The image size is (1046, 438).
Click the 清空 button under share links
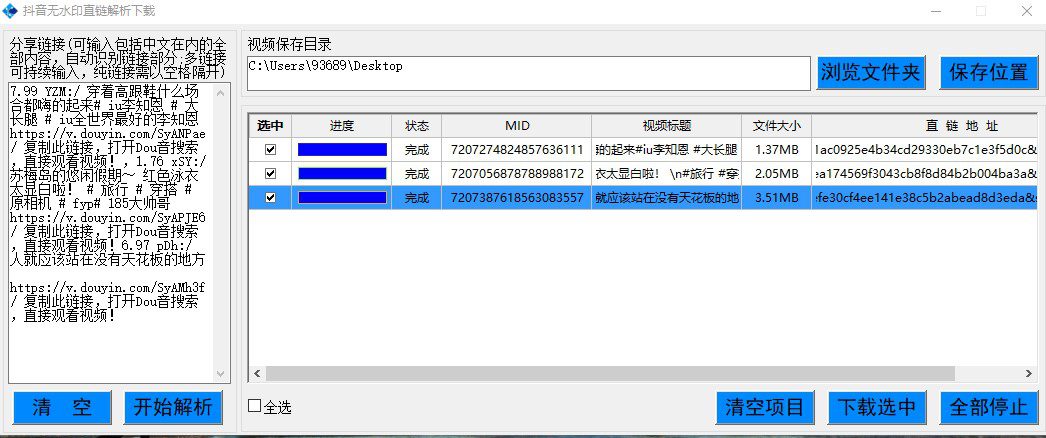click(x=62, y=407)
